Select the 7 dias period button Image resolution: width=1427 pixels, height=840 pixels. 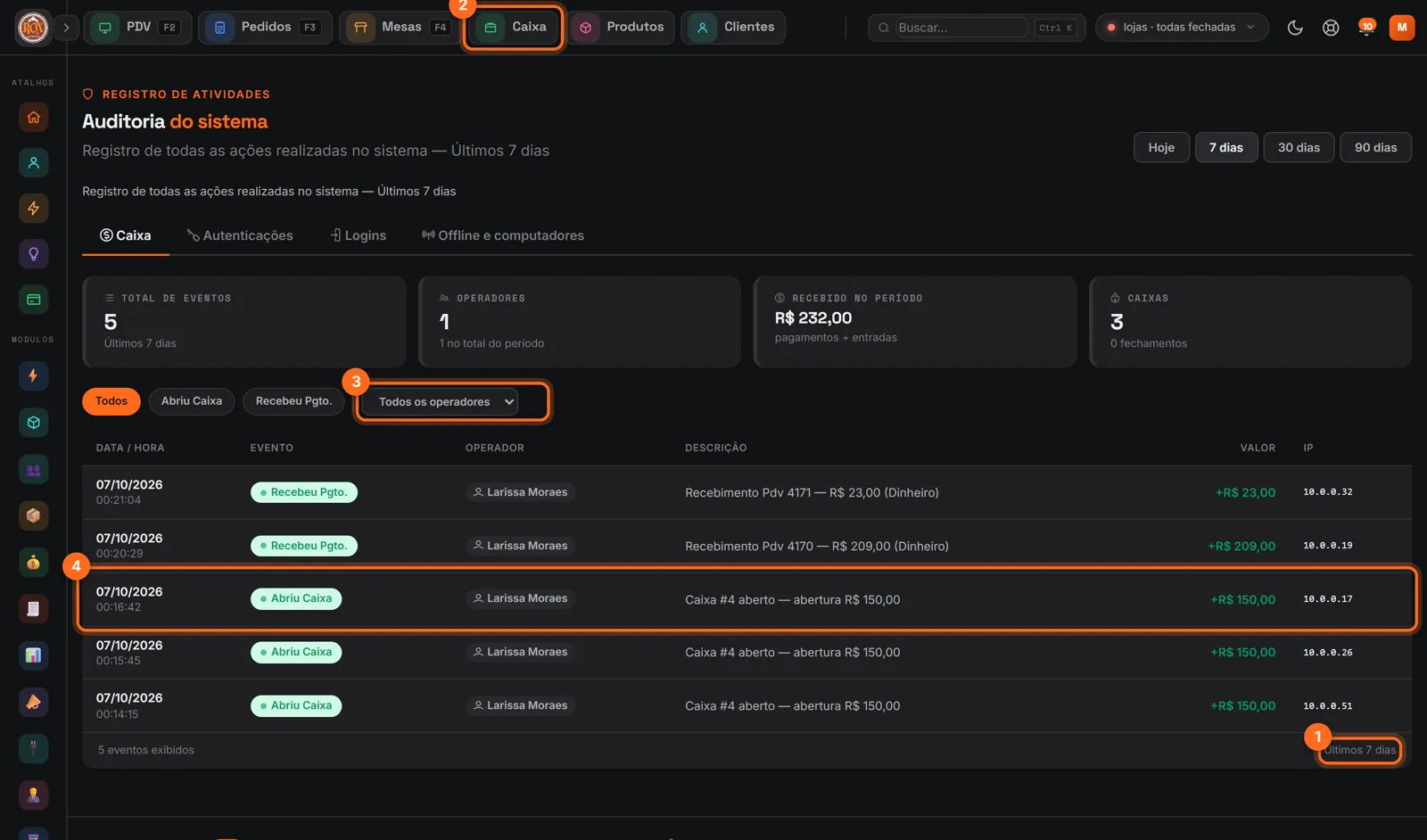click(x=1226, y=148)
